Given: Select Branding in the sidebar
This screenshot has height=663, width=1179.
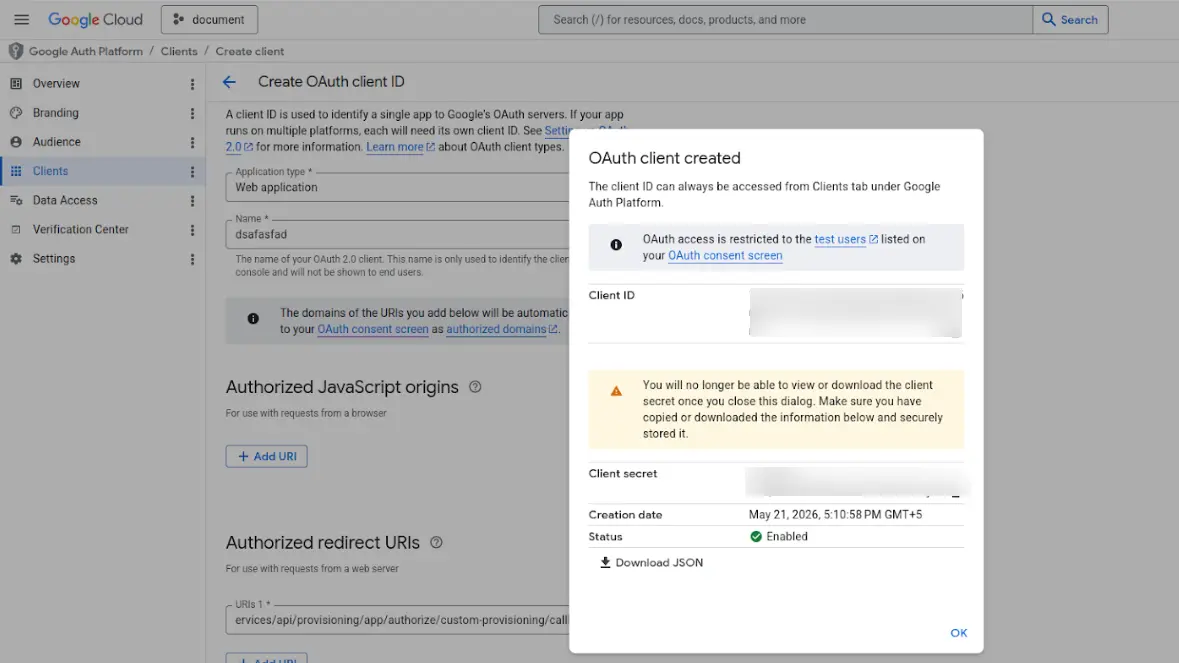Looking at the screenshot, I should point(55,113).
